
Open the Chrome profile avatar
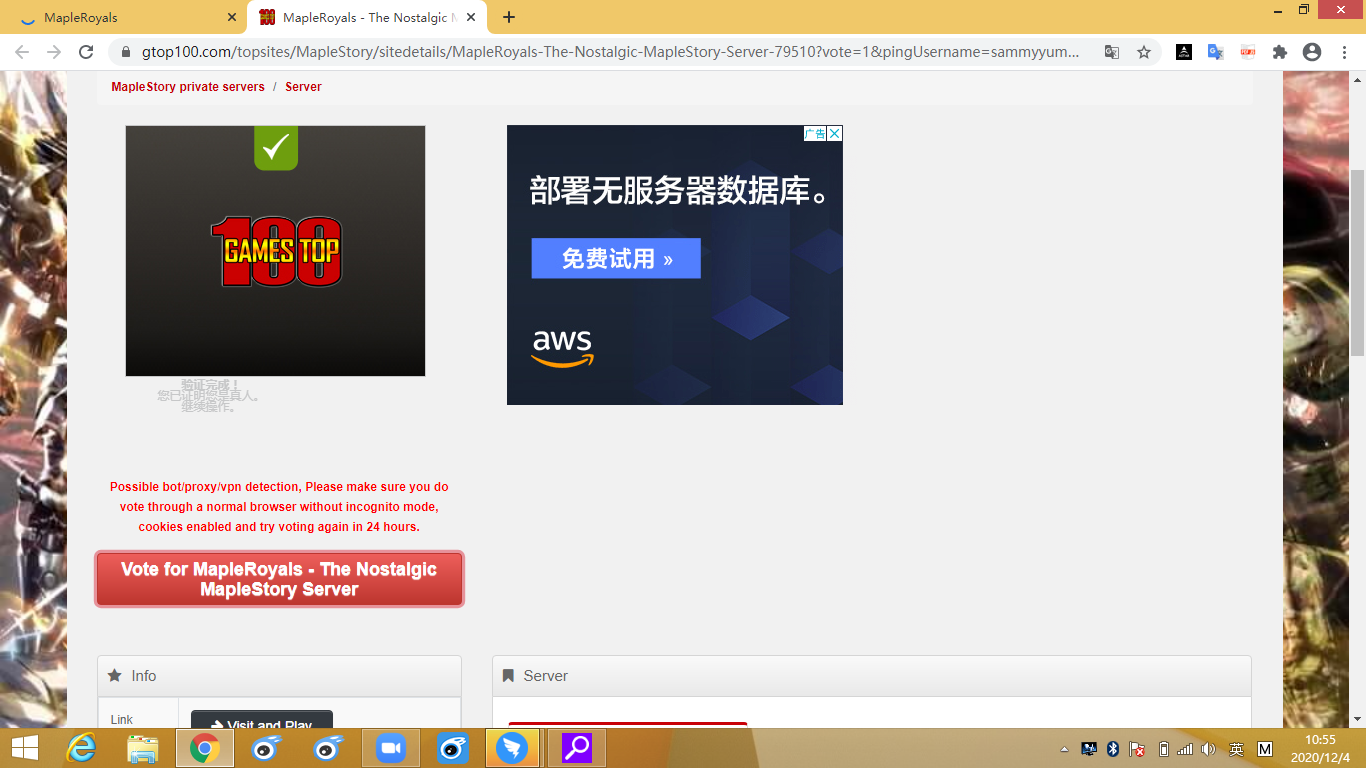1312,52
